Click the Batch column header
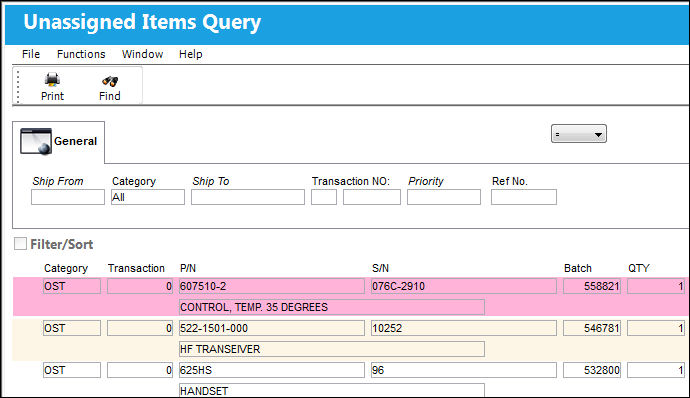The height and width of the screenshot is (398, 690). pos(578,268)
